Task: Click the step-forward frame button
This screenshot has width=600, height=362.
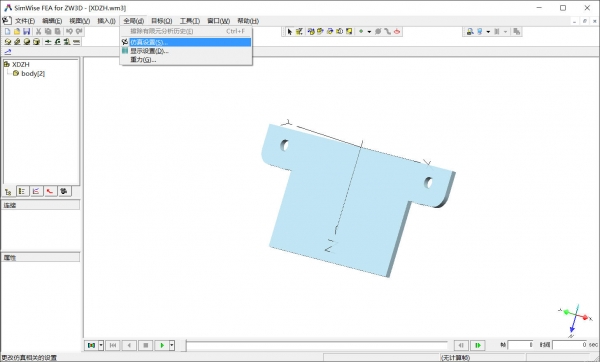Action: coord(478,345)
